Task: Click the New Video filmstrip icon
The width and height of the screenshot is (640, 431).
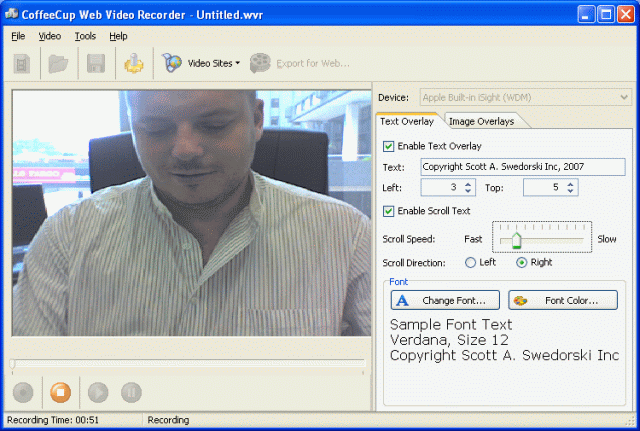Action: [x=24, y=64]
